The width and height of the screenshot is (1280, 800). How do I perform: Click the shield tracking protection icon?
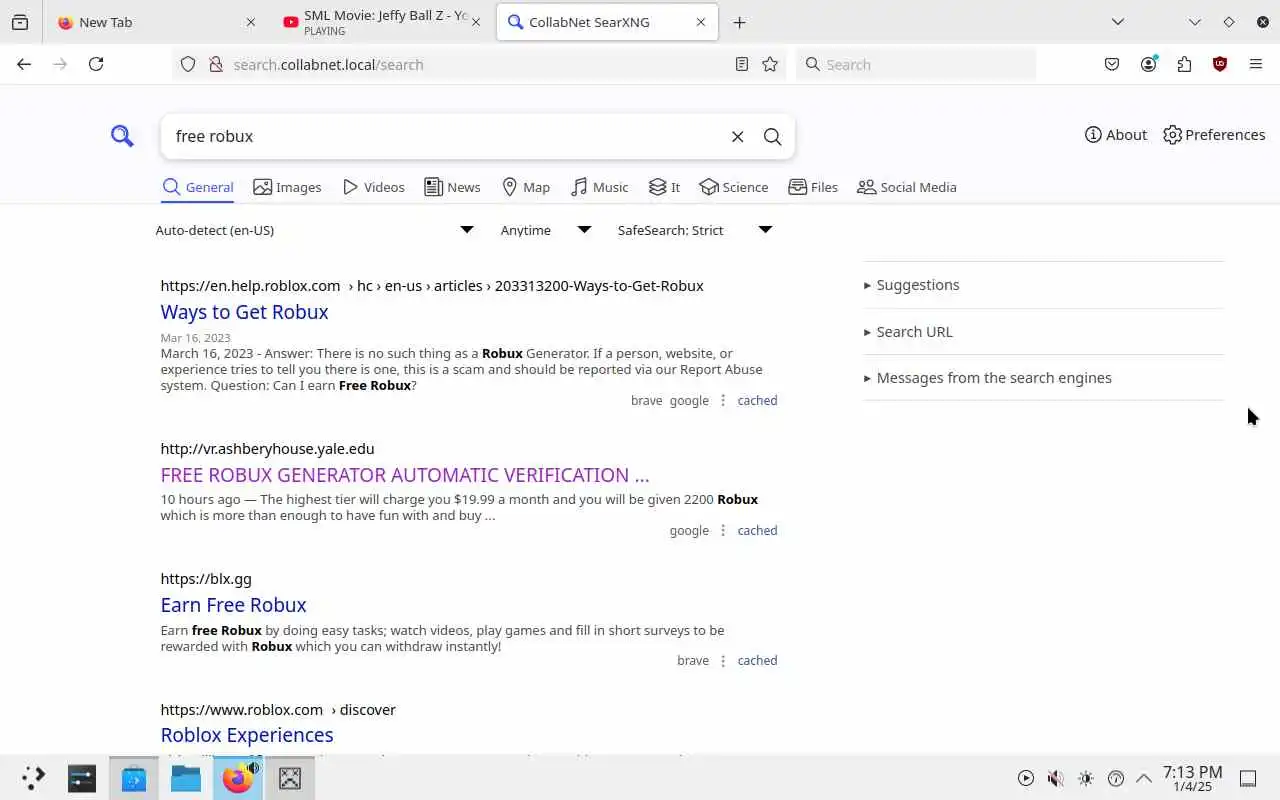point(188,64)
